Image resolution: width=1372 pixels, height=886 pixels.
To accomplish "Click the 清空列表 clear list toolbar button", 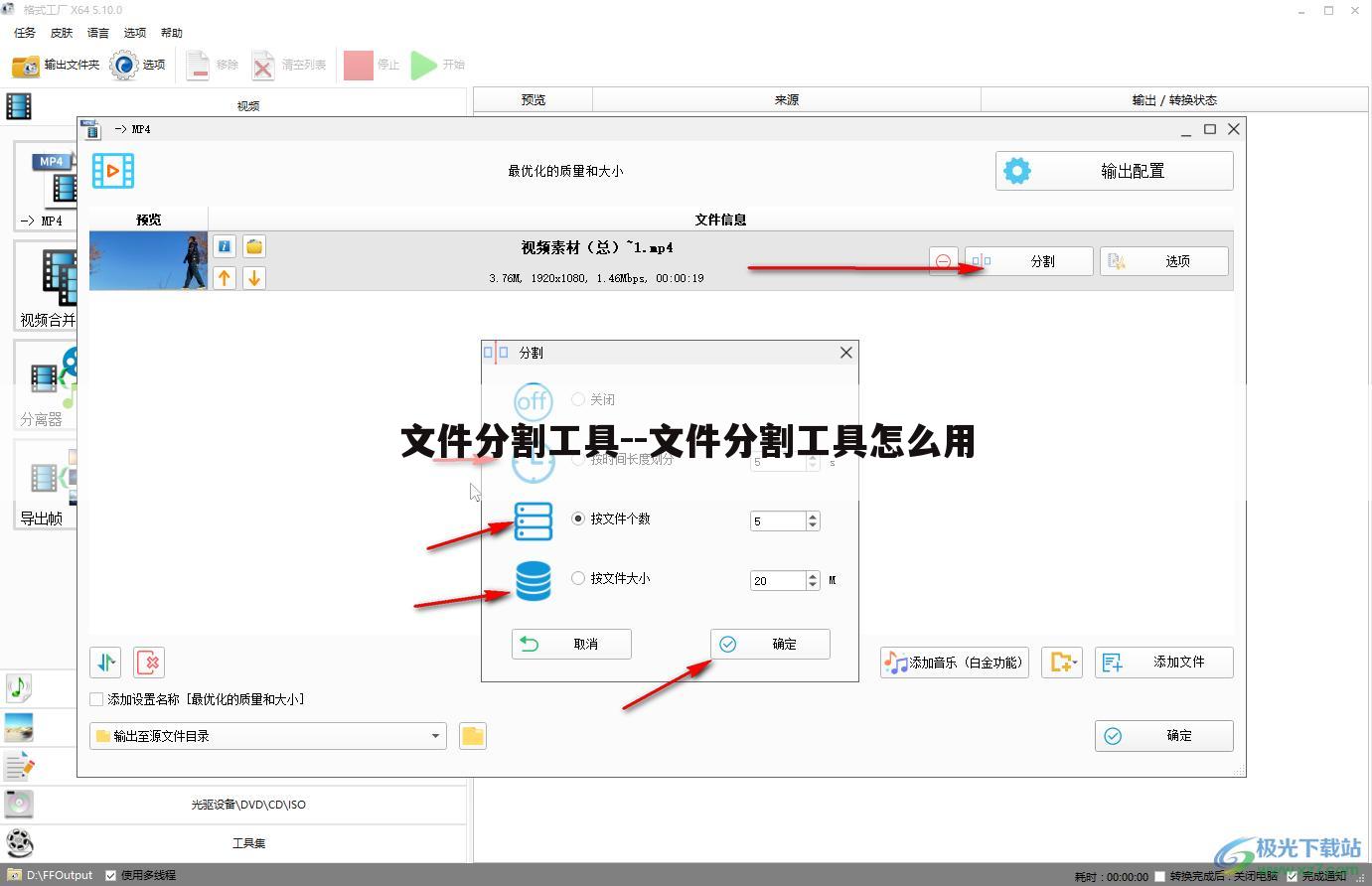I will click(289, 66).
